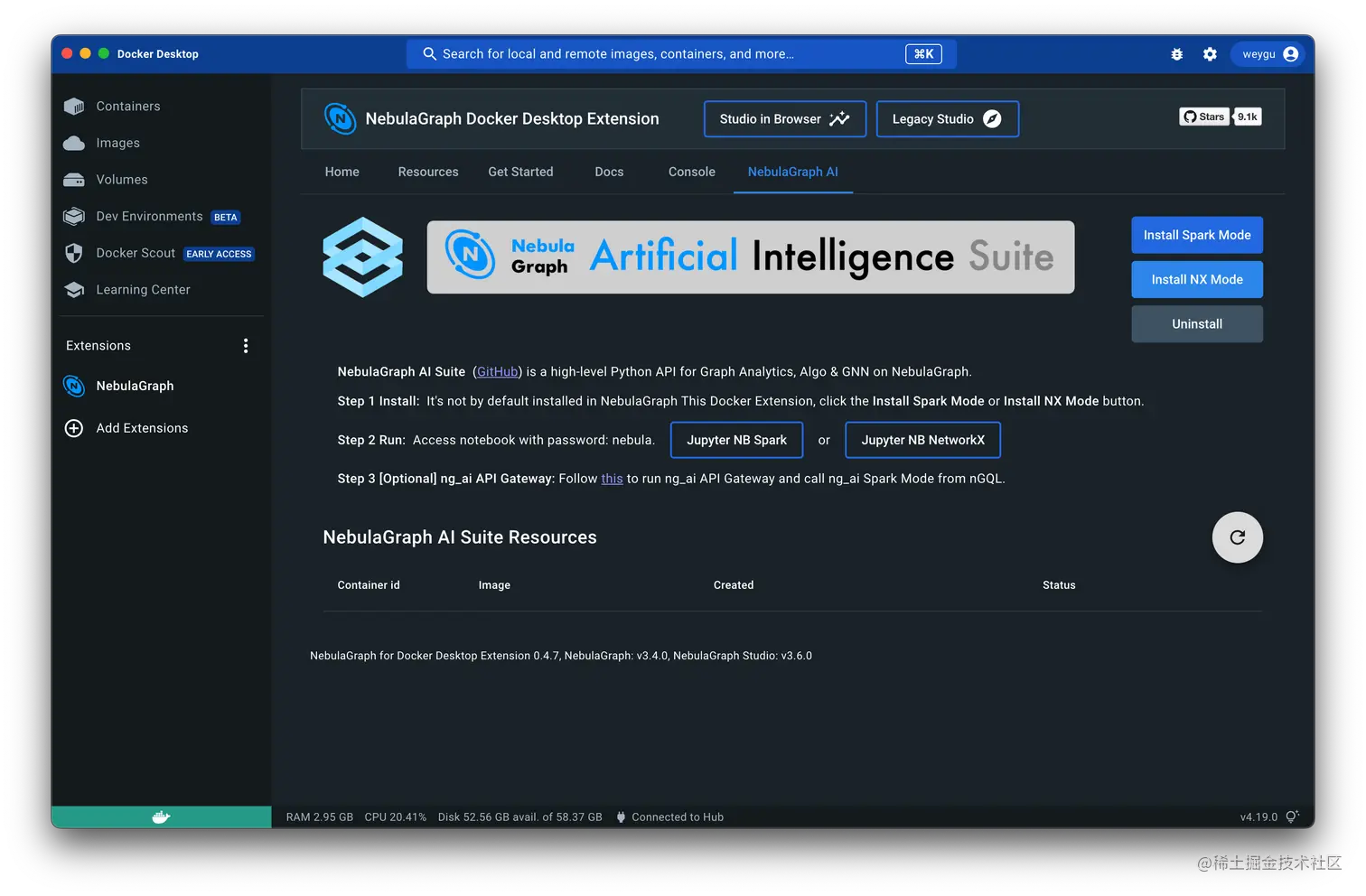Click the Created column header
This screenshot has width=1366, height=896.
point(734,585)
